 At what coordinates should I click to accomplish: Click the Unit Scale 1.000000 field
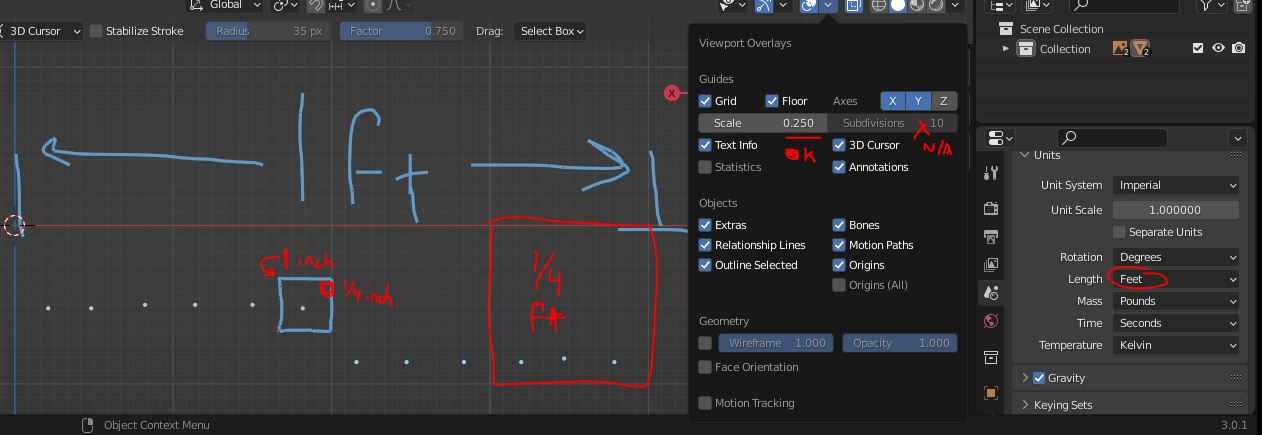pyautogui.click(x=1176, y=210)
